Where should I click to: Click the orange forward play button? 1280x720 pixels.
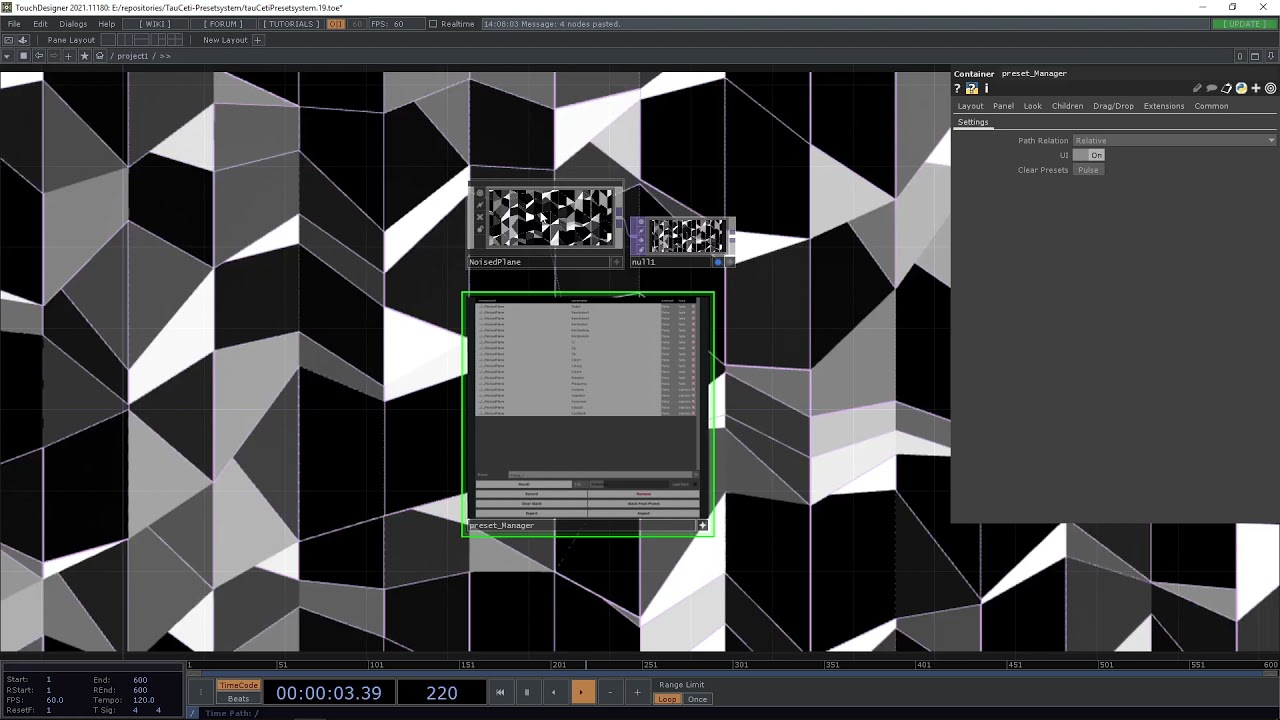(581, 692)
